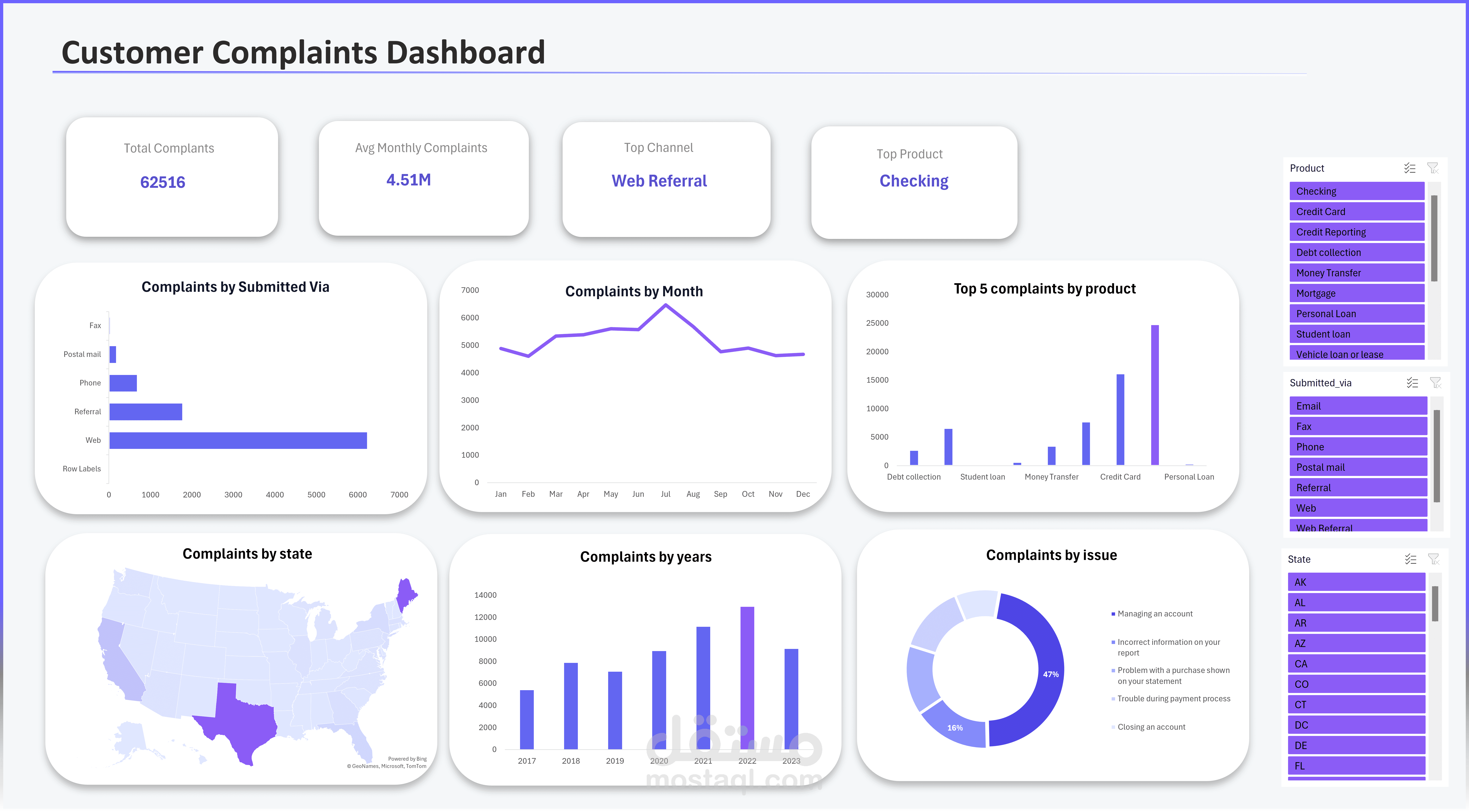Click Trouble during payment process legend swatch

click(x=1113, y=699)
